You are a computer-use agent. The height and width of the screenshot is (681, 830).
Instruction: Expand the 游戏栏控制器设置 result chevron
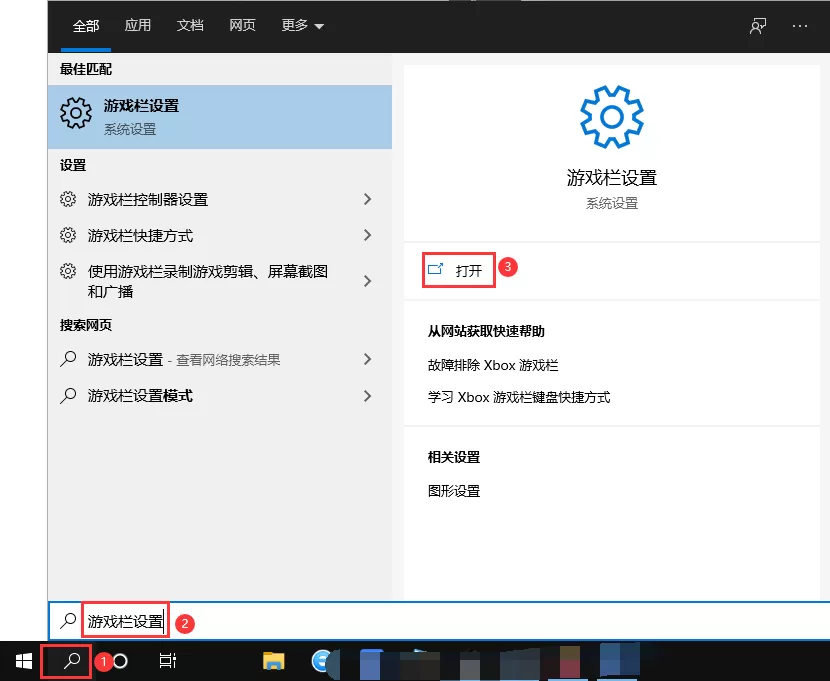pos(367,199)
